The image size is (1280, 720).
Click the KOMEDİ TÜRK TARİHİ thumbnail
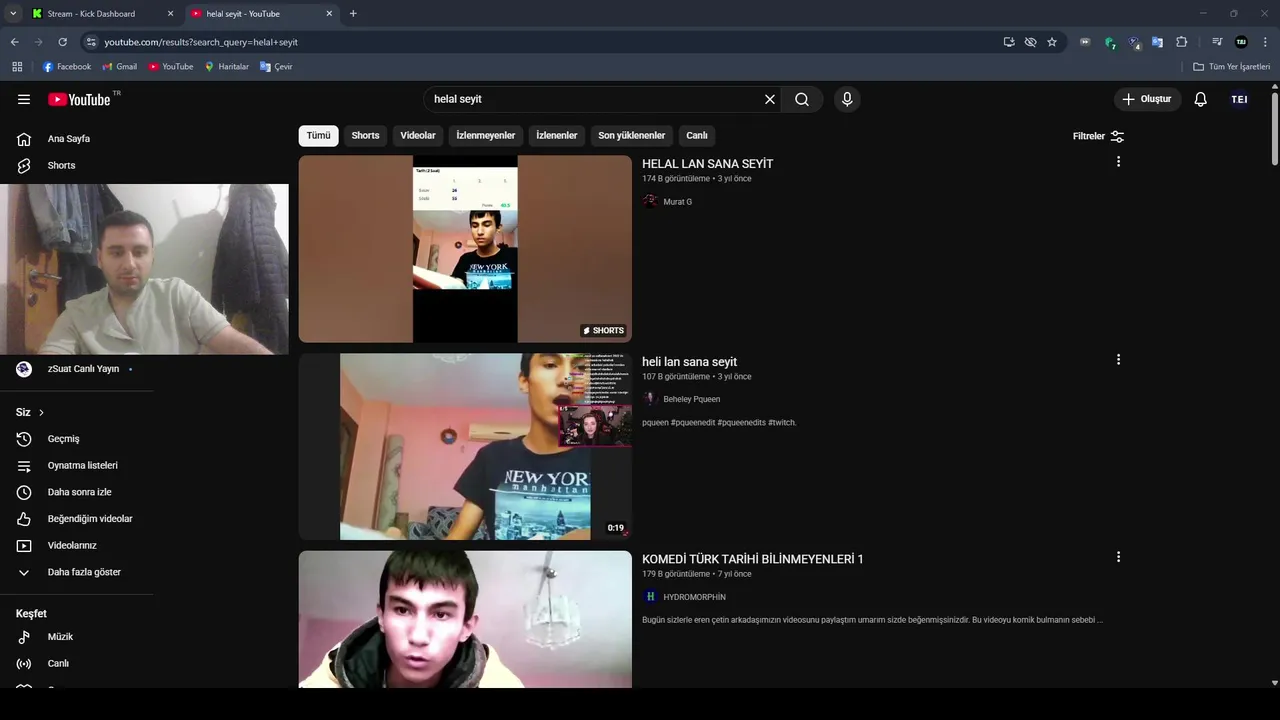click(x=465, y=619)
